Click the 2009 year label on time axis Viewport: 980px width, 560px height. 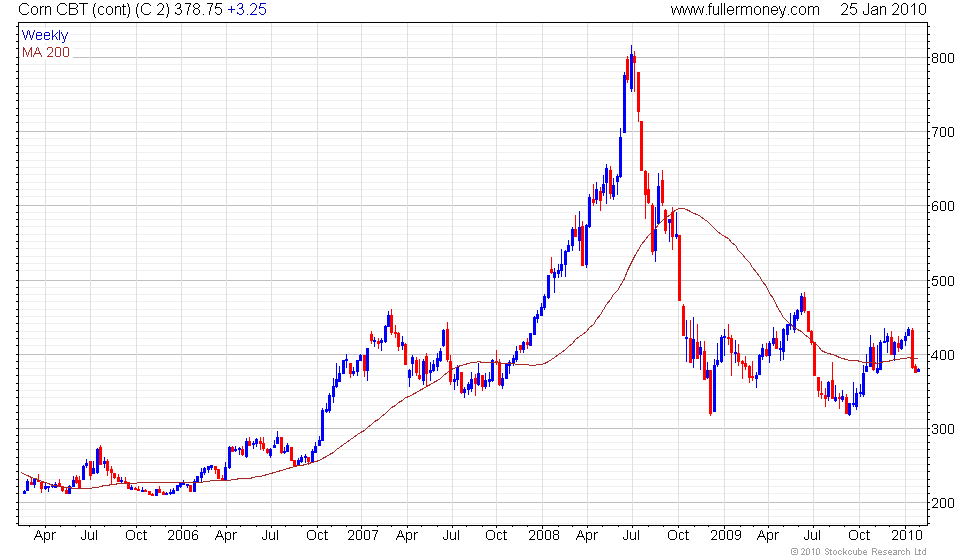coord(726,536)
